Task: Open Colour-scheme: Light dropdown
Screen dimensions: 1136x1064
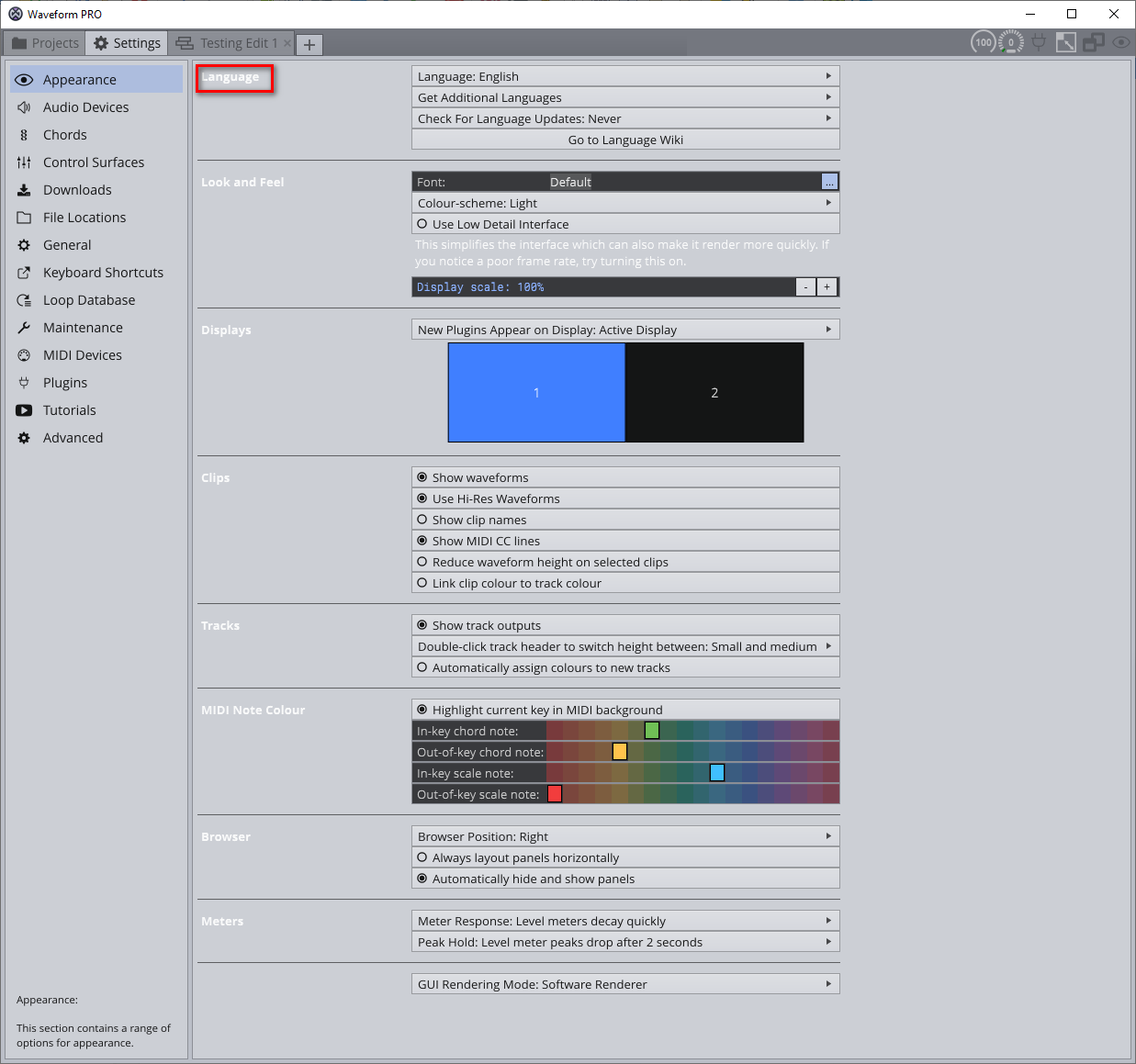Action: tap(625, 203)
